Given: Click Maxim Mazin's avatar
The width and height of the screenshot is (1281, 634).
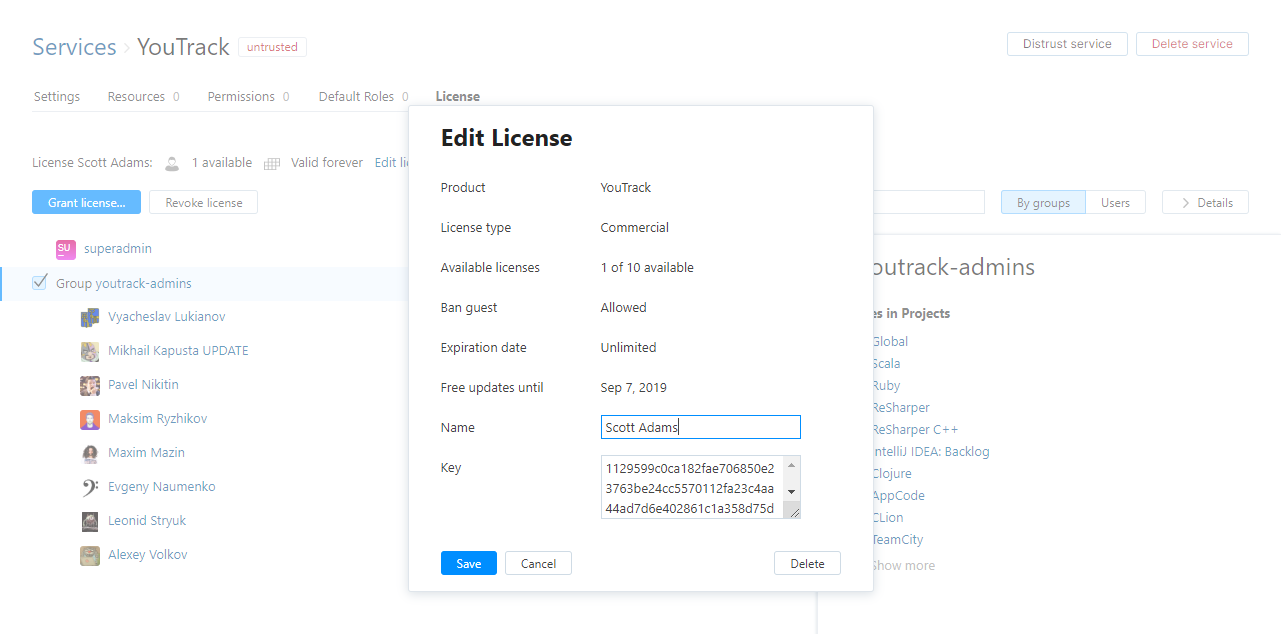Looking at the screenshot, I should click(90, 453).
